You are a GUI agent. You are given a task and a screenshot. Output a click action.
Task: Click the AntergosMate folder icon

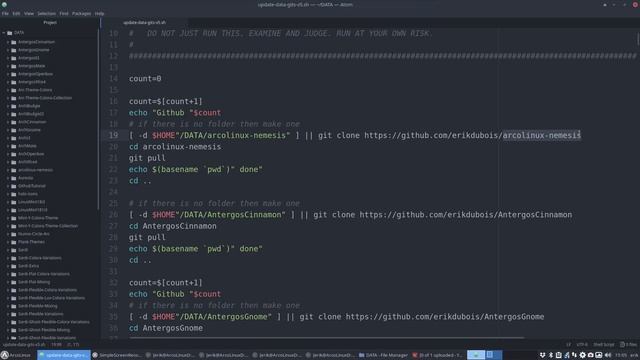point(13,66)
